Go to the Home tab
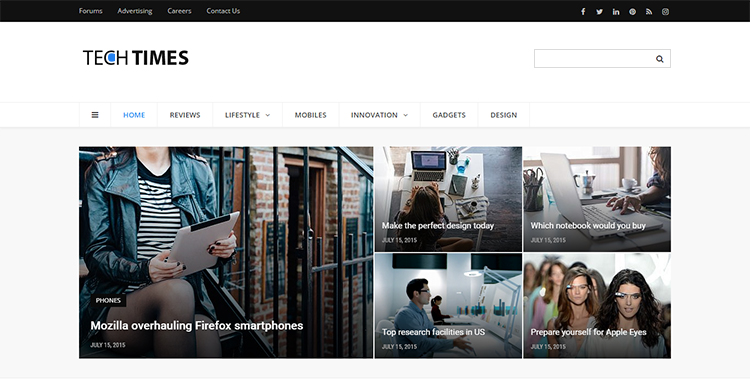Viewport: 750px width, 380px height. (134, 115)
